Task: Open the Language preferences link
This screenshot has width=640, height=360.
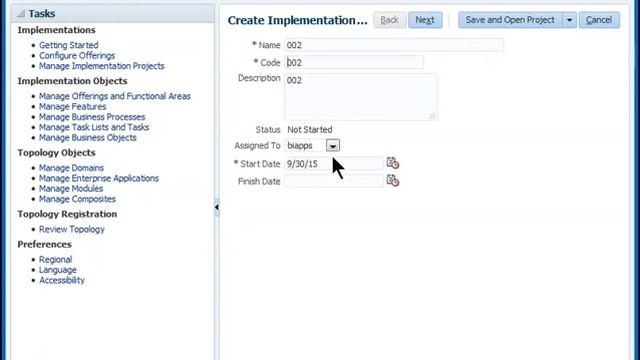Action: [58, 270]
